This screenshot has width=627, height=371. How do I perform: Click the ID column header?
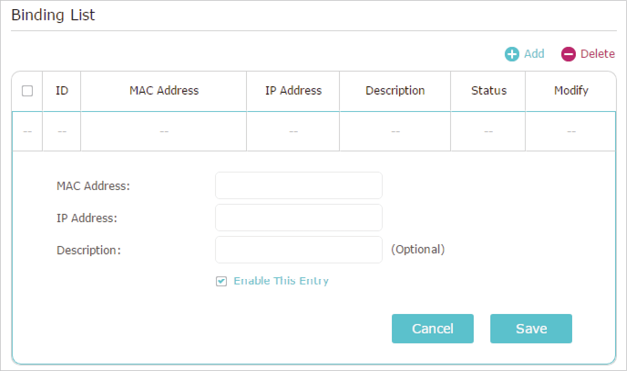click(x=62, y=91)
